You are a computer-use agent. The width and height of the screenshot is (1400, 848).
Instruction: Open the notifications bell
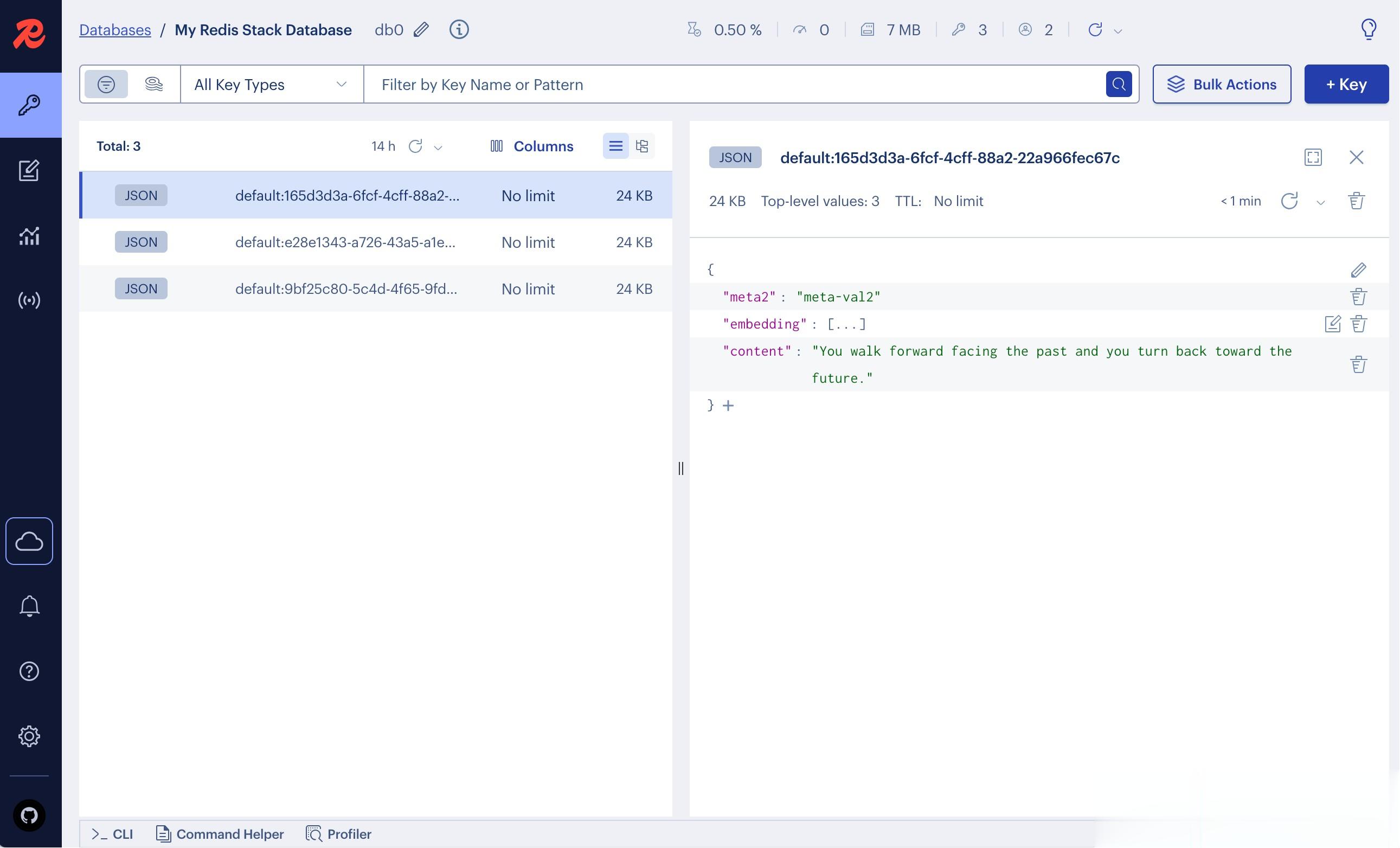(x=29, y=606)
